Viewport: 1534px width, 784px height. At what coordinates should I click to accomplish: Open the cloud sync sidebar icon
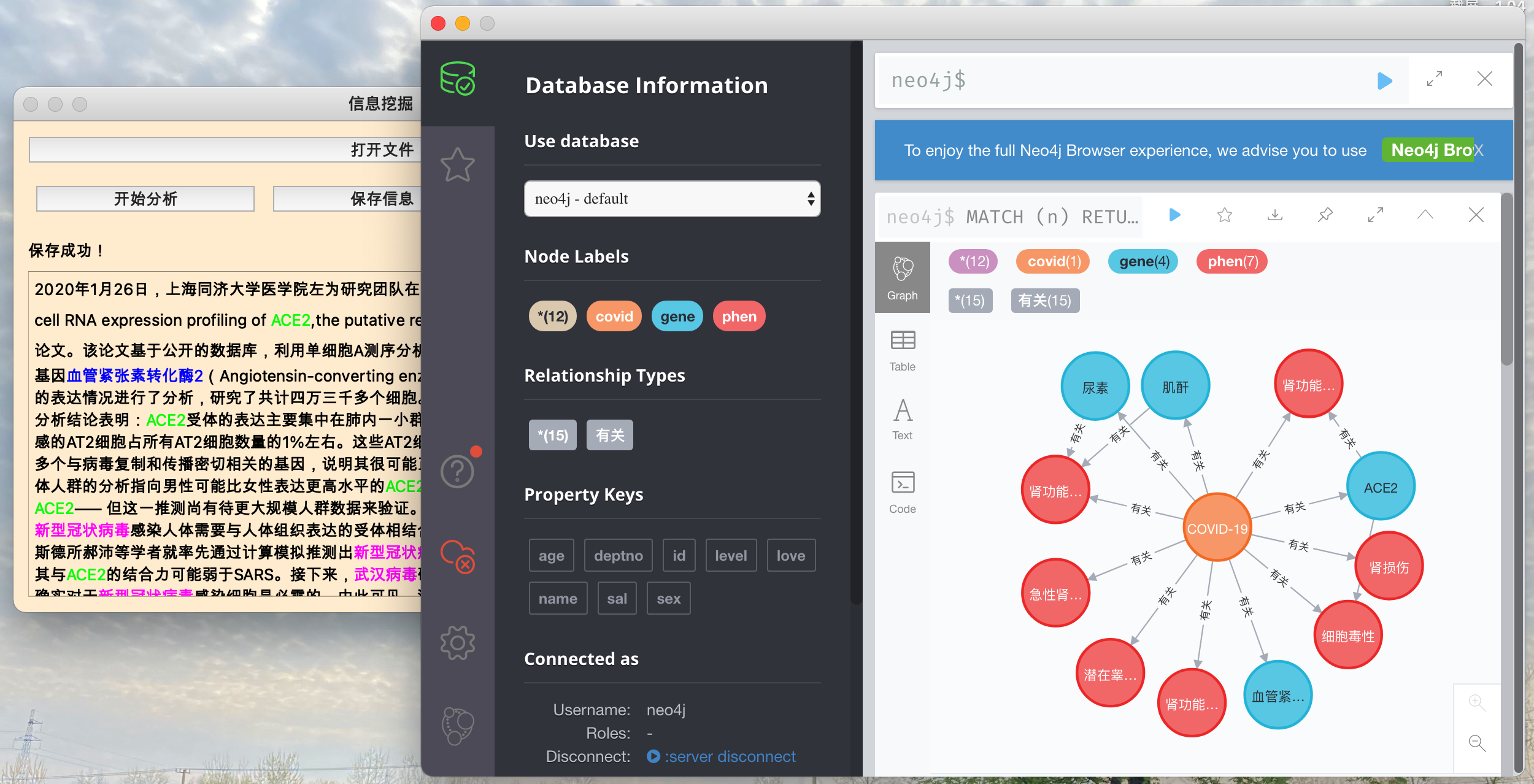(457, 556)
